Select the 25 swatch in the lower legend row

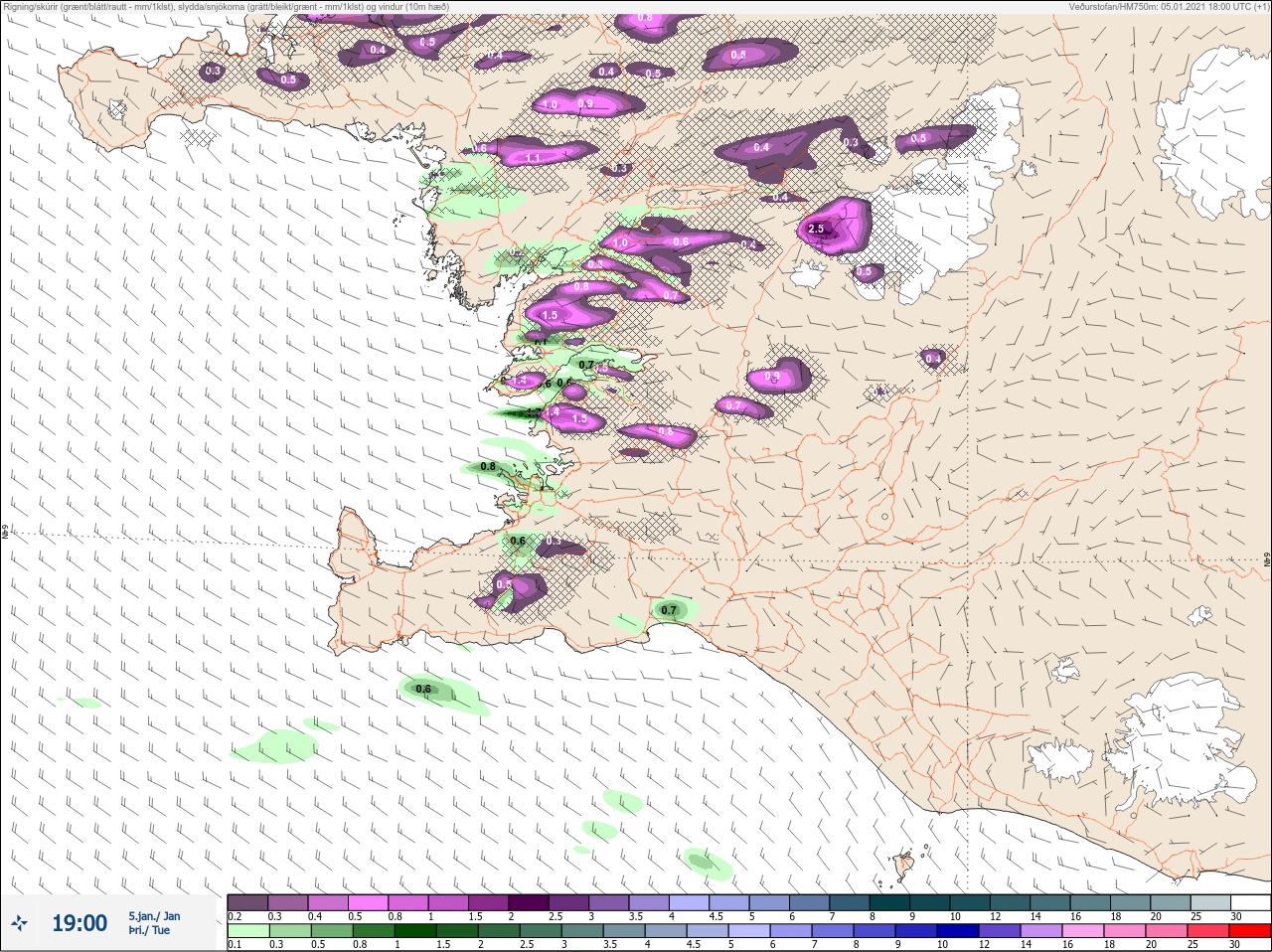[x=1210, y=931]
